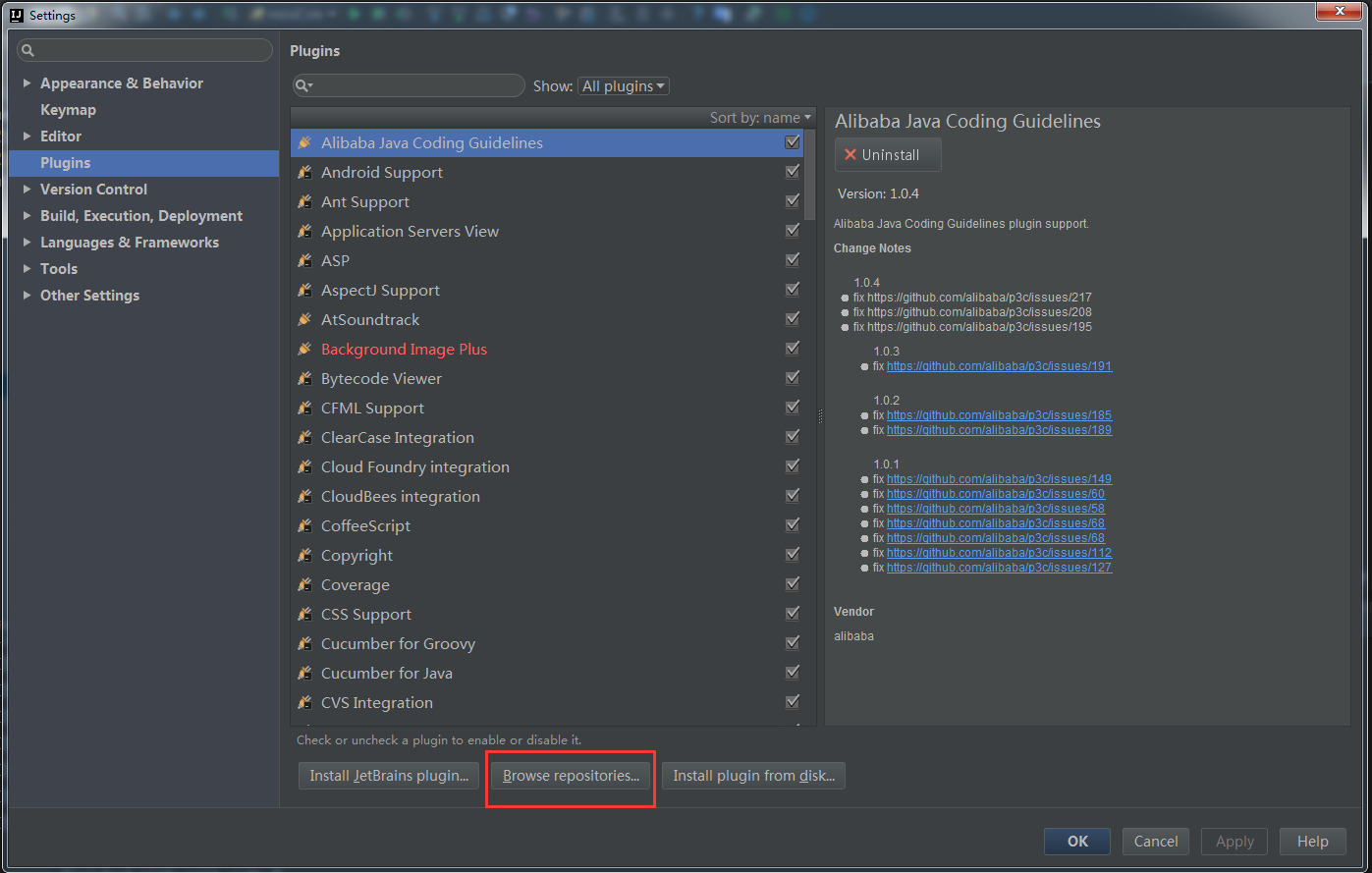Click the search magnifier icon in the plugins filter

click(304, 85)
